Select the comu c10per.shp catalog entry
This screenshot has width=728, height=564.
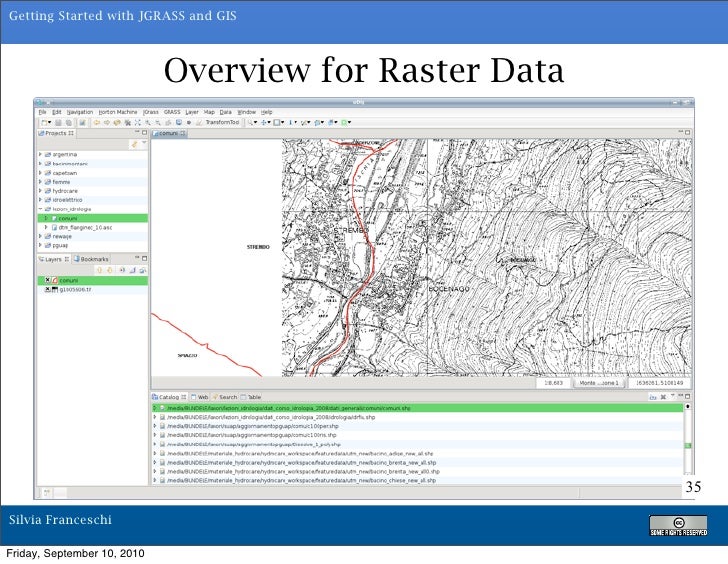pos(253,426)
